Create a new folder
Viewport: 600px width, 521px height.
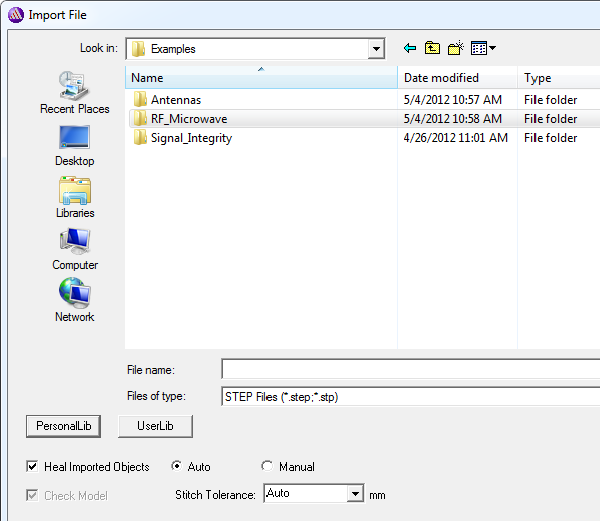point(456,48)
